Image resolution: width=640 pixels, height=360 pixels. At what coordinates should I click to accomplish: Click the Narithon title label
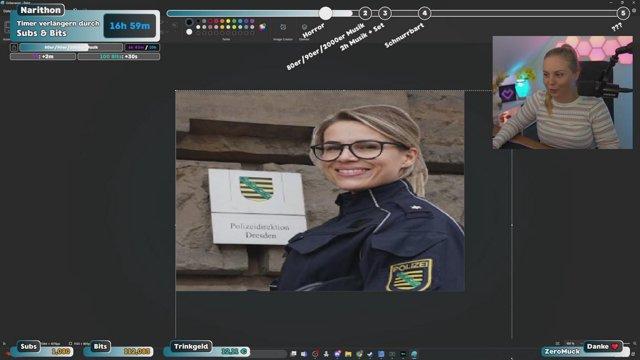[40, 10]
